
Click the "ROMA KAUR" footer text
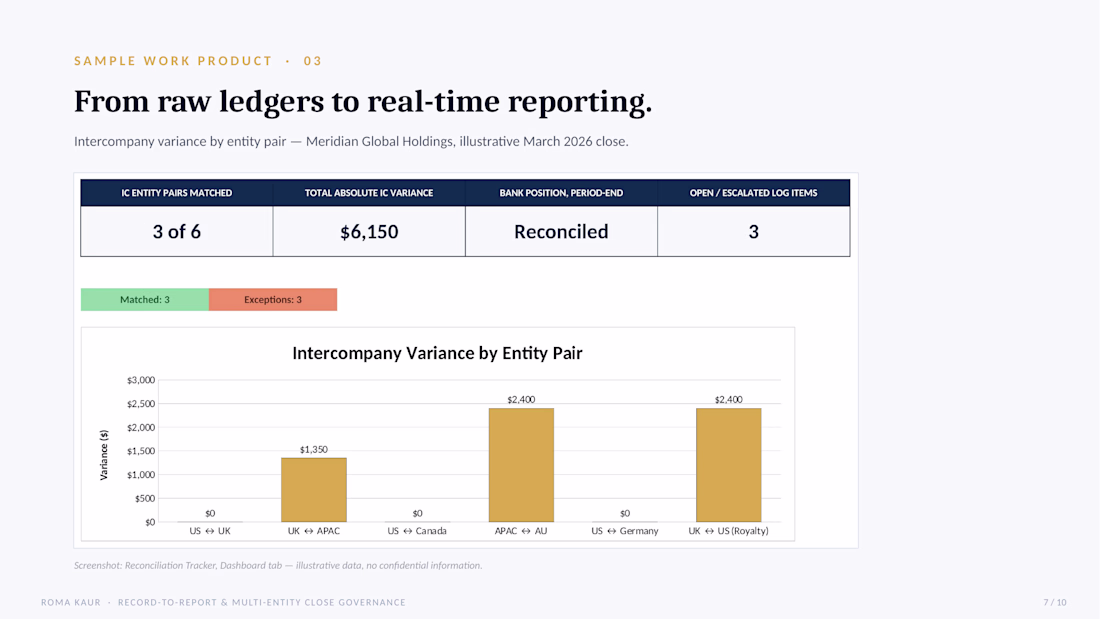point(71,602)
